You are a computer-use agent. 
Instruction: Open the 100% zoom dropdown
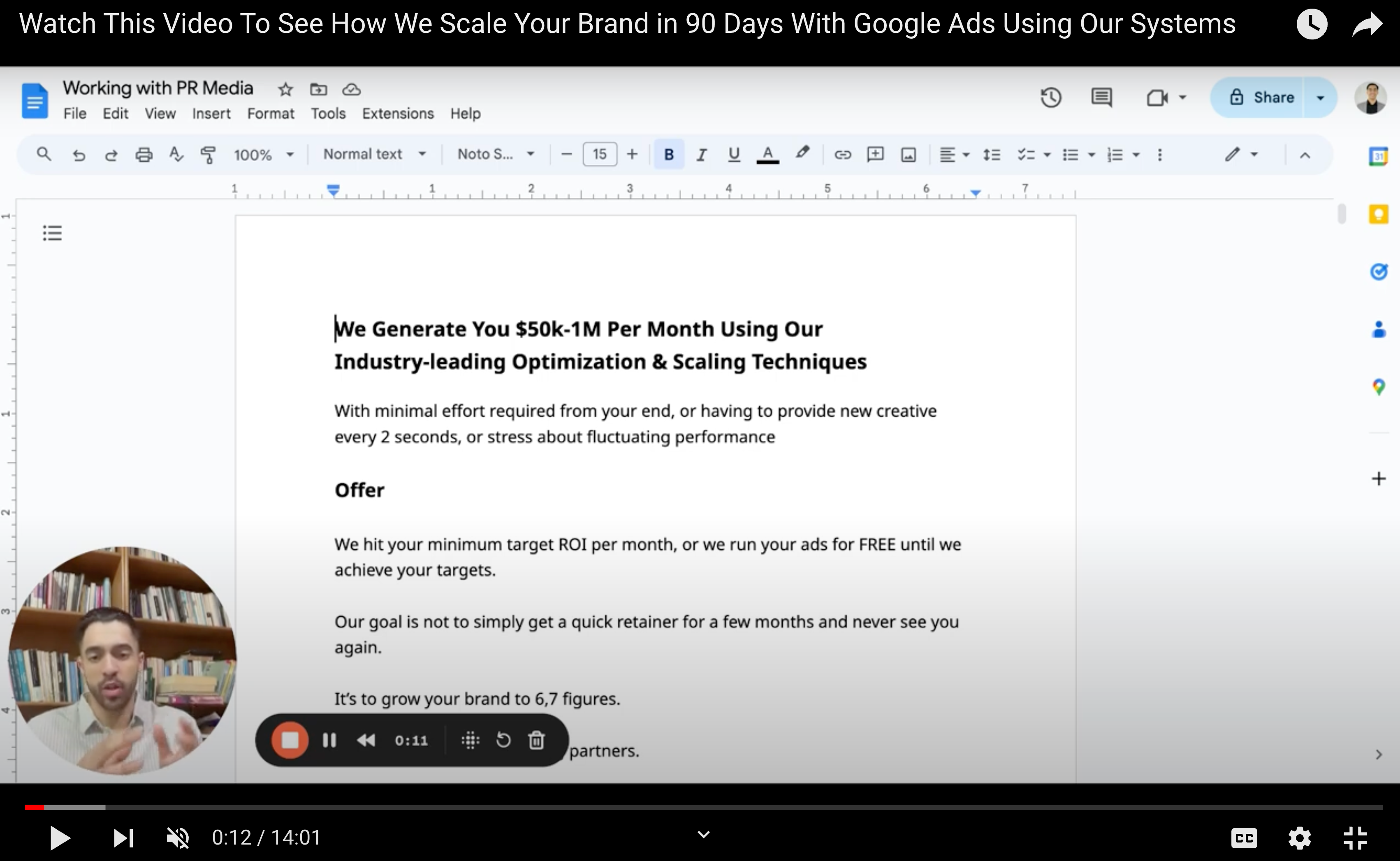click(264, 155)
